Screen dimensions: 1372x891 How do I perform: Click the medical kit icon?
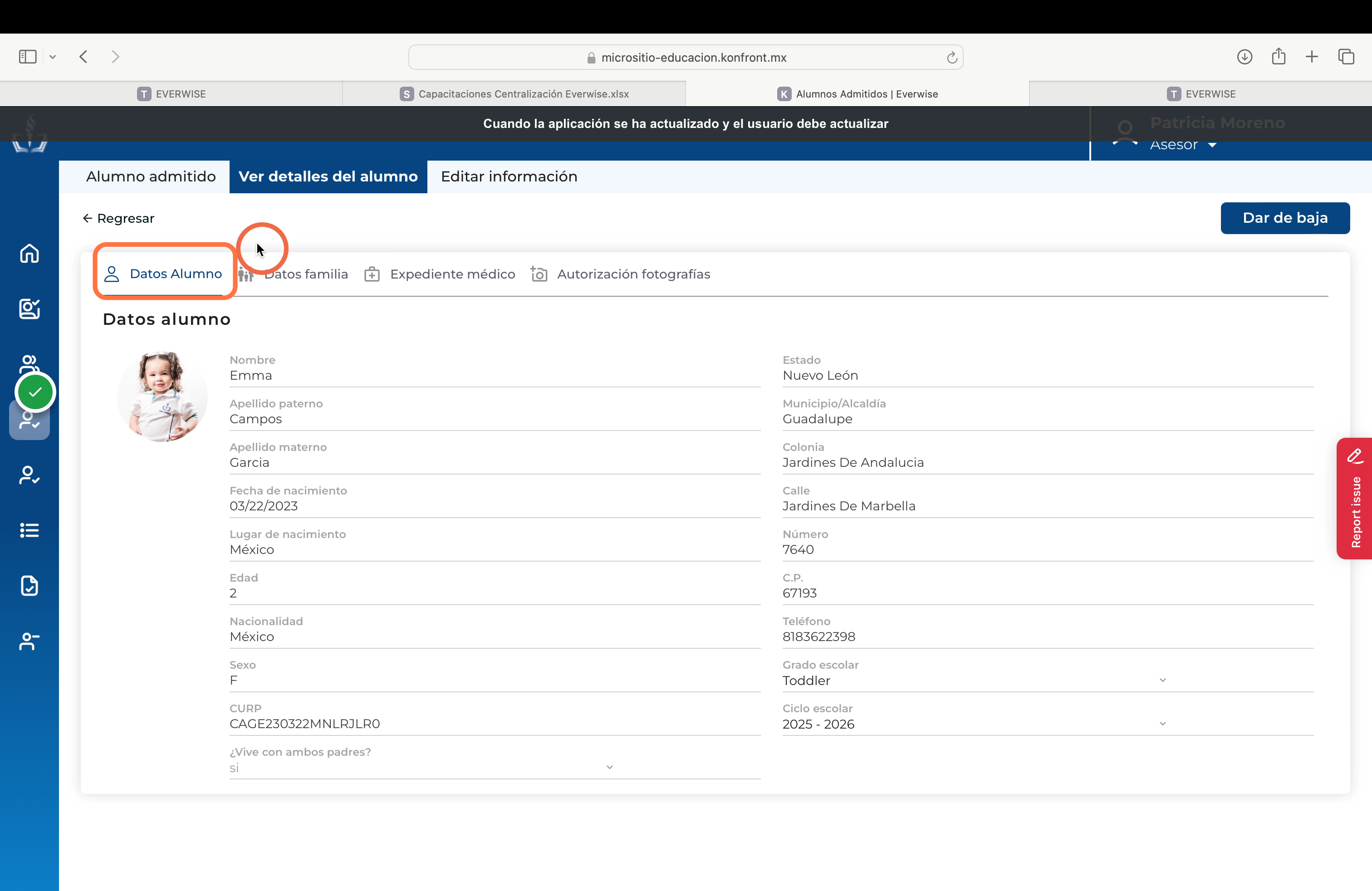[x=372, y=274]
